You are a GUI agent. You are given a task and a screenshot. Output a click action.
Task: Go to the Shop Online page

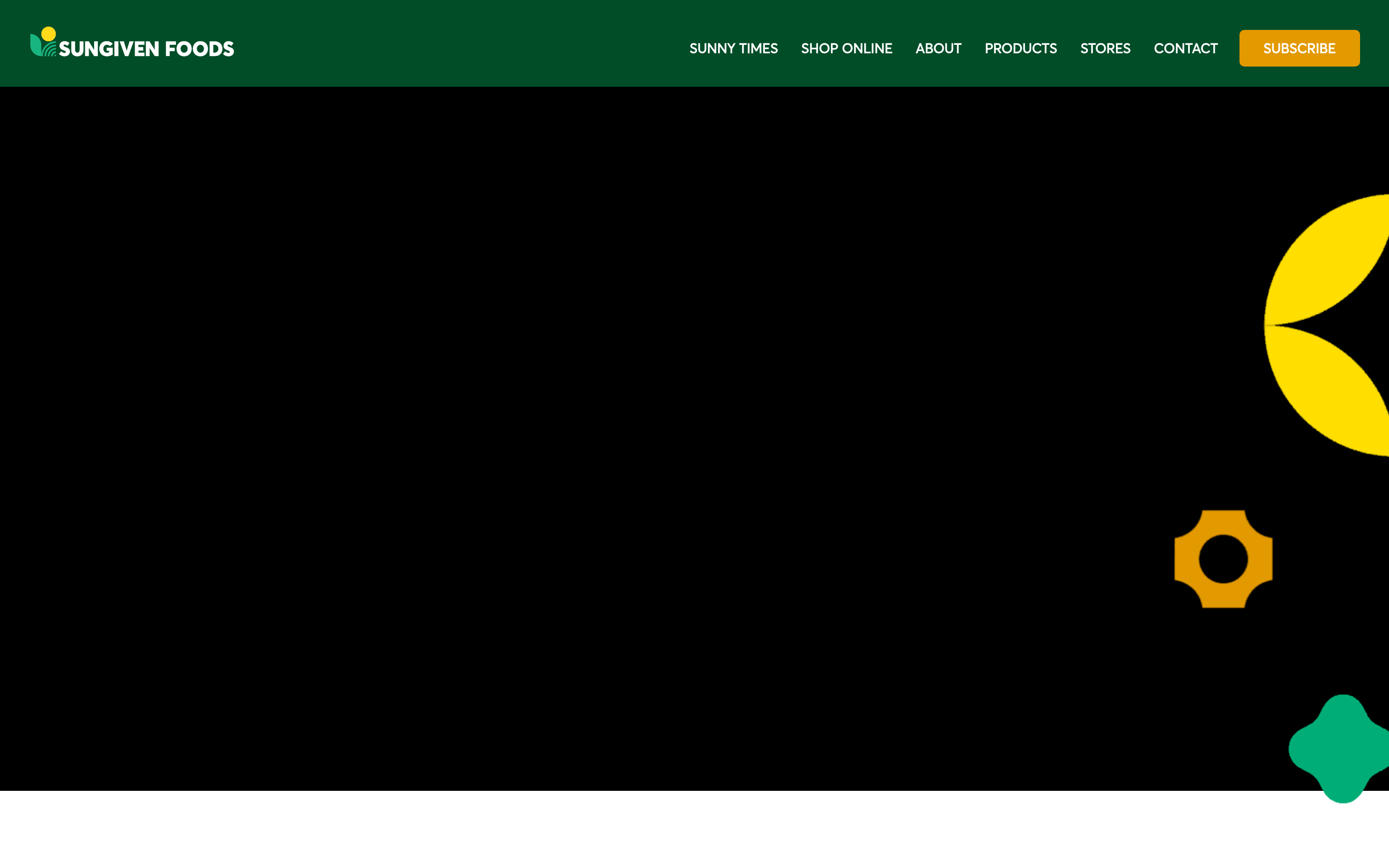[846, 48]
